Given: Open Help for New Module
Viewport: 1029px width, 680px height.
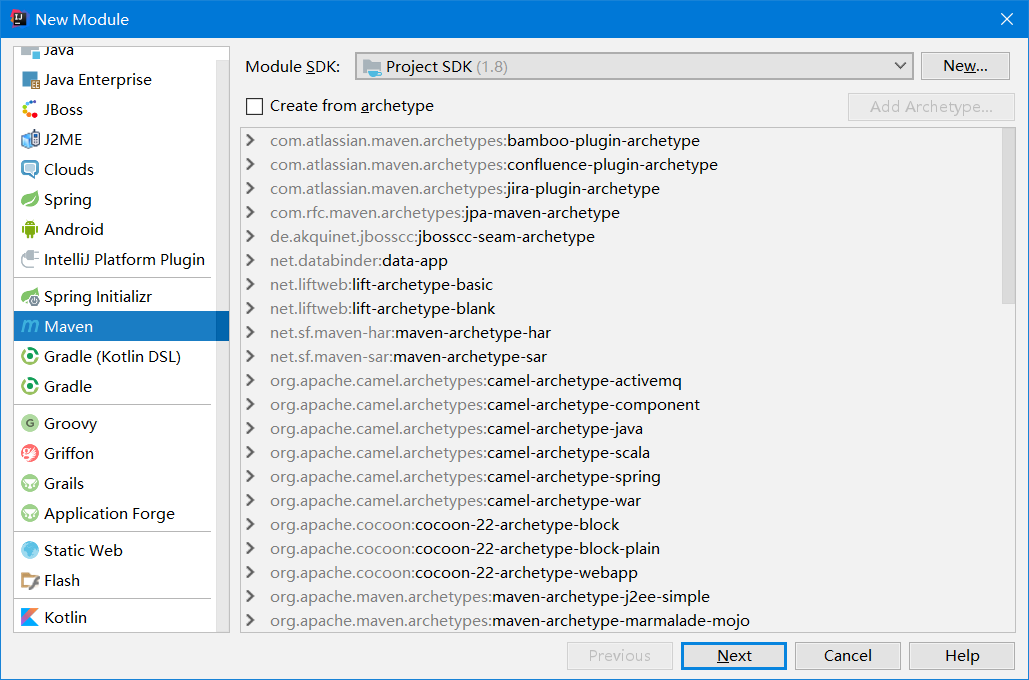Looking at the screenshot, I should pos(961,656).
